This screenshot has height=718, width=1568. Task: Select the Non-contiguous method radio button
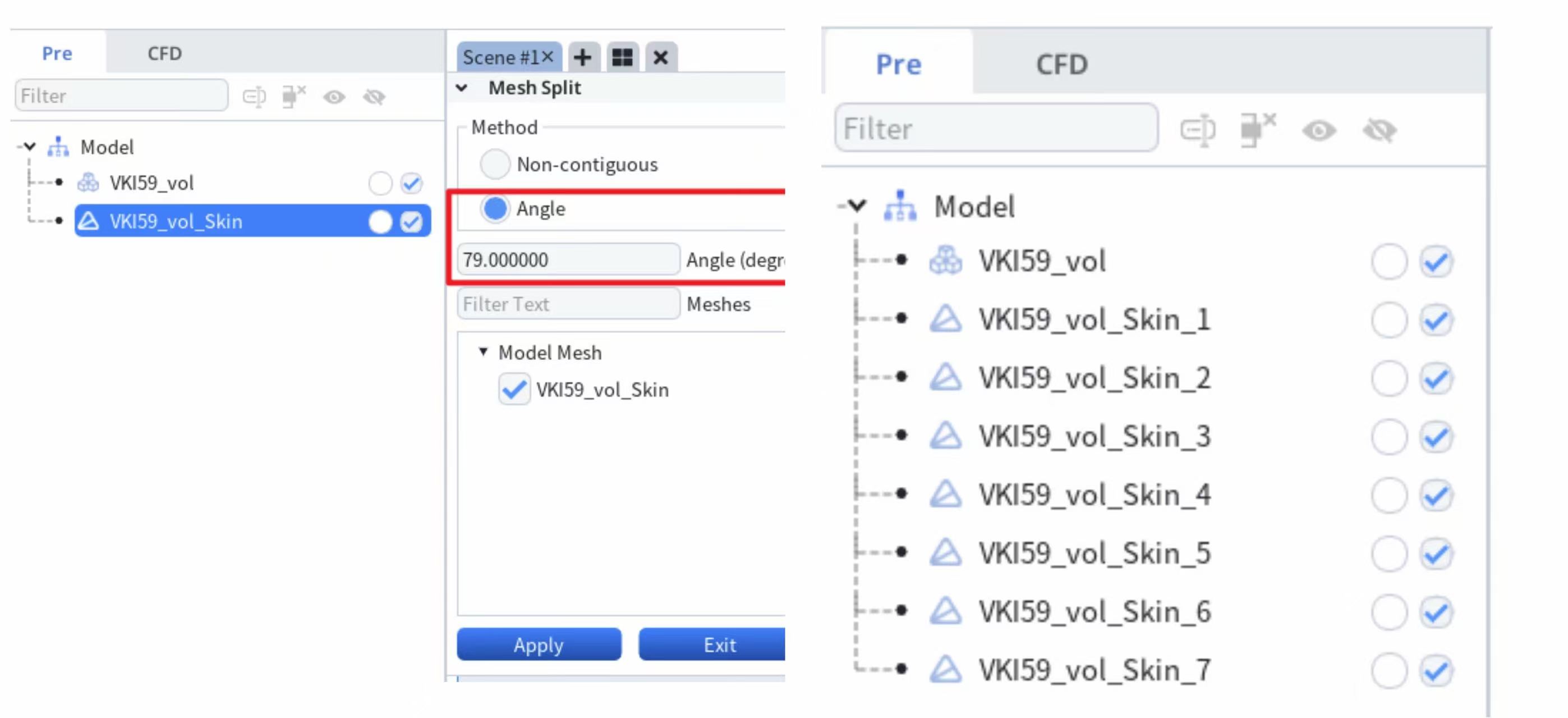[x=494, y=164]
